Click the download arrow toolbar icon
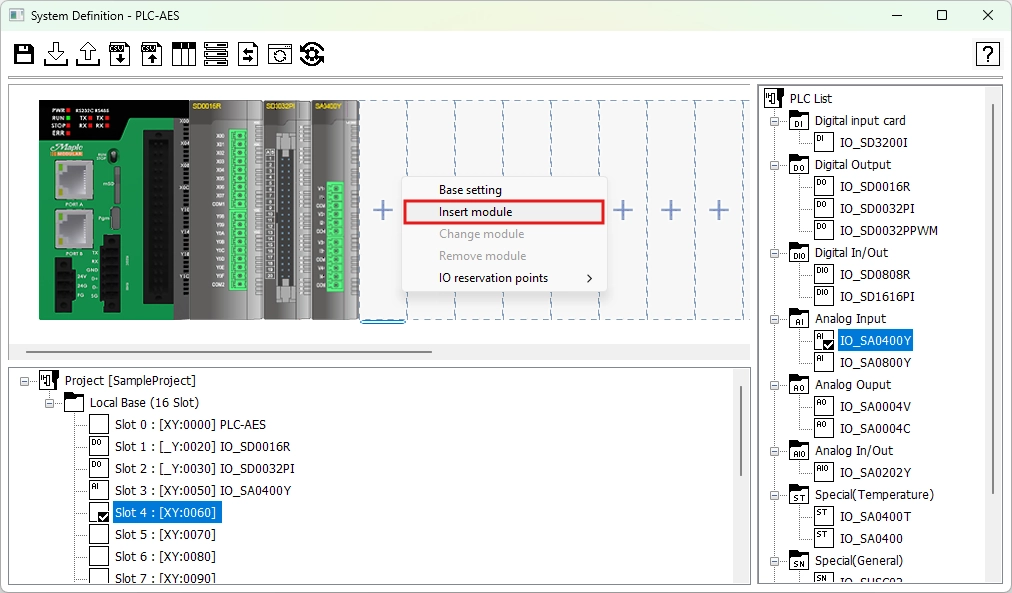 56,54
